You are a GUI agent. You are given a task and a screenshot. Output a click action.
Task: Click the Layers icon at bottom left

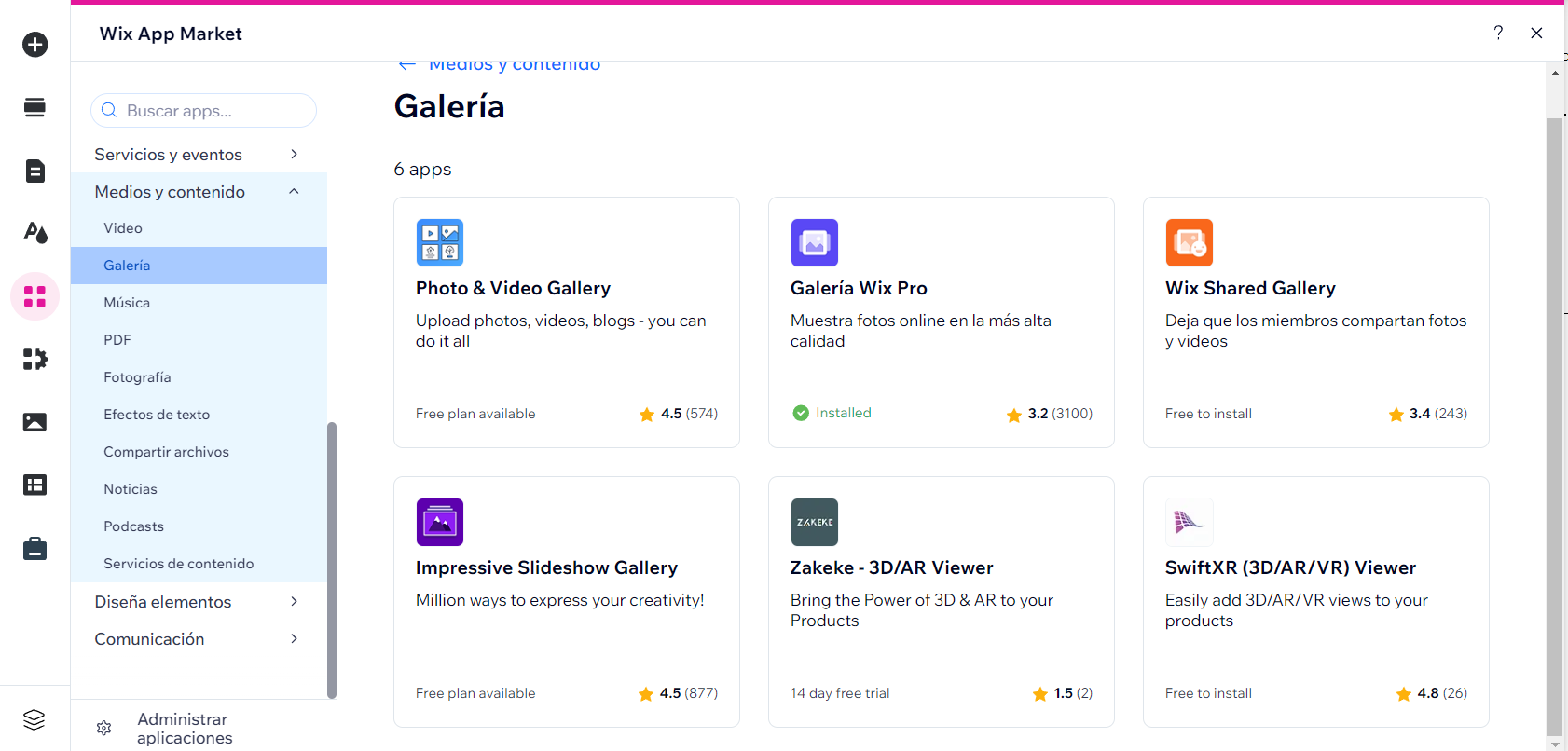[34, 719]
